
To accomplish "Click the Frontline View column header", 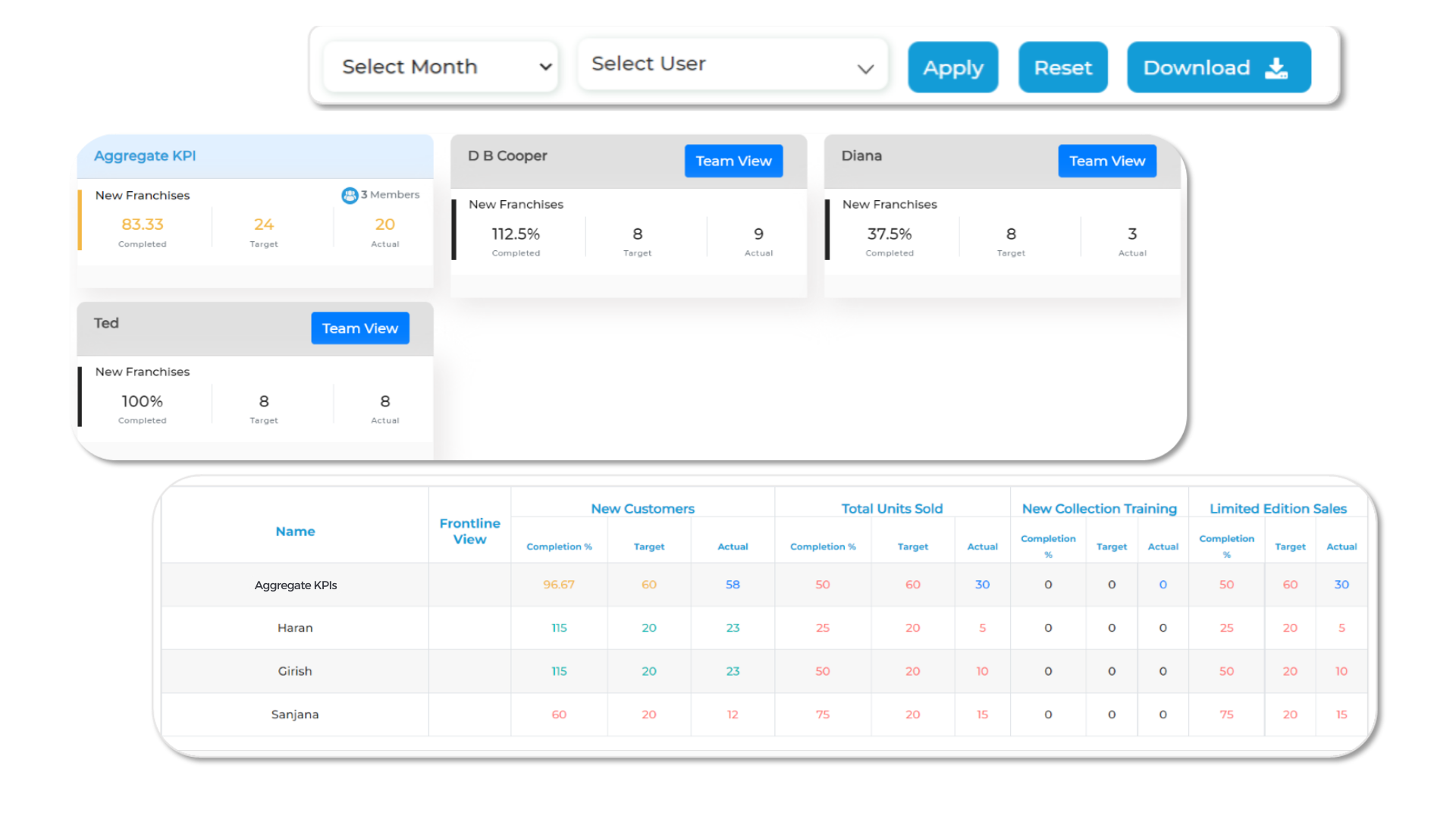I will pyautogui.click(x=470, y=532).
